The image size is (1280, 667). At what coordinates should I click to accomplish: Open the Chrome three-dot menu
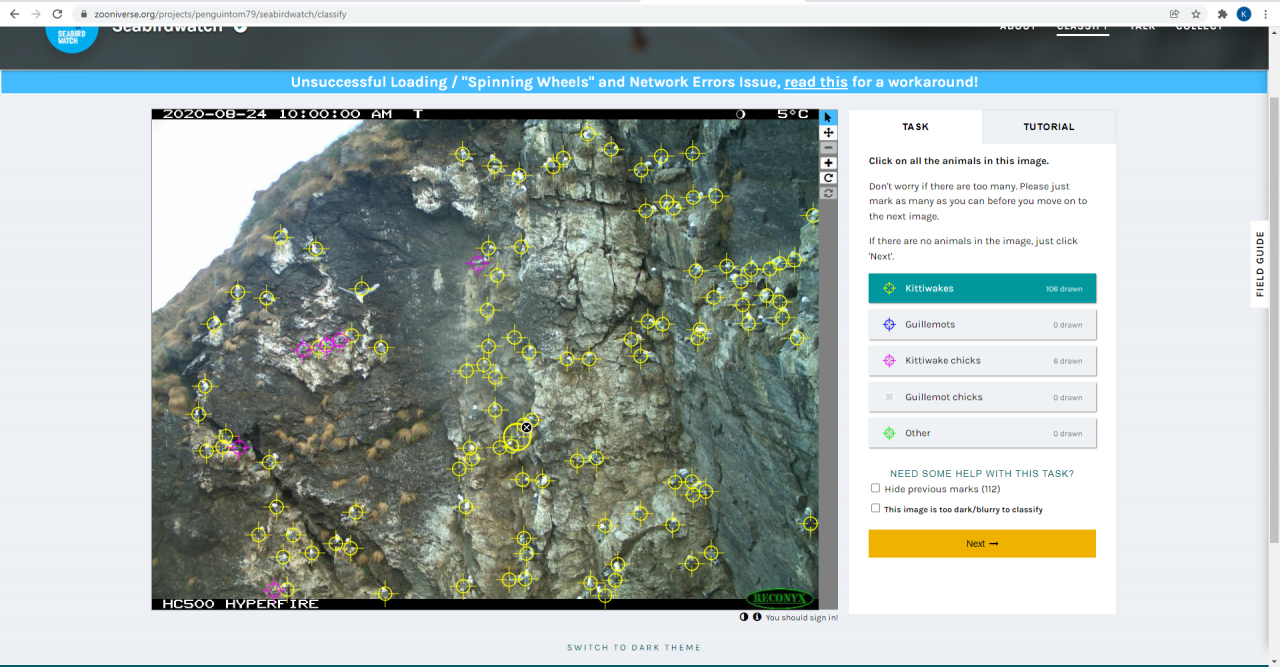coord(1266,14)
